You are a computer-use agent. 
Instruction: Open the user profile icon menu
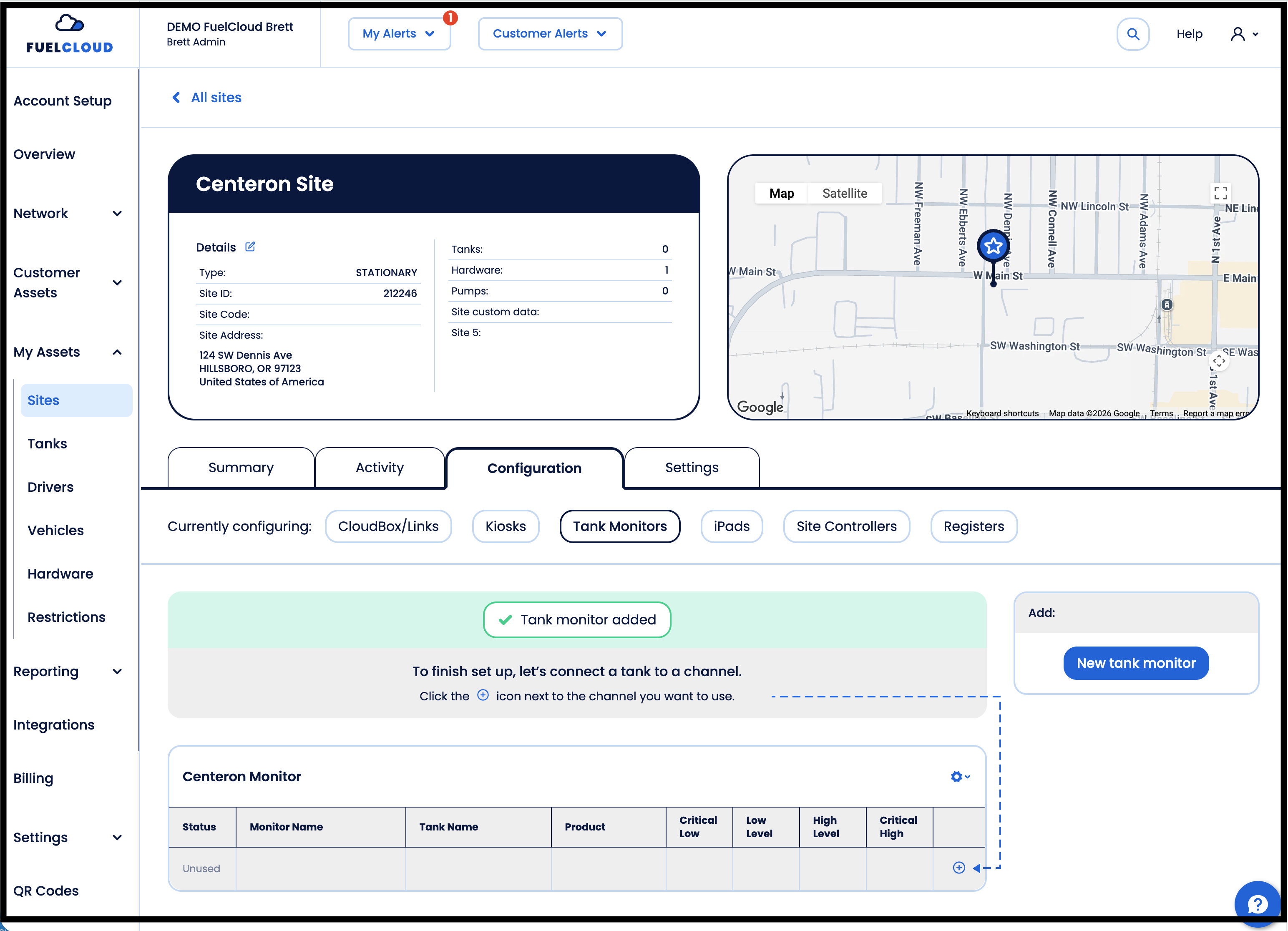[x=1244, y=34]
